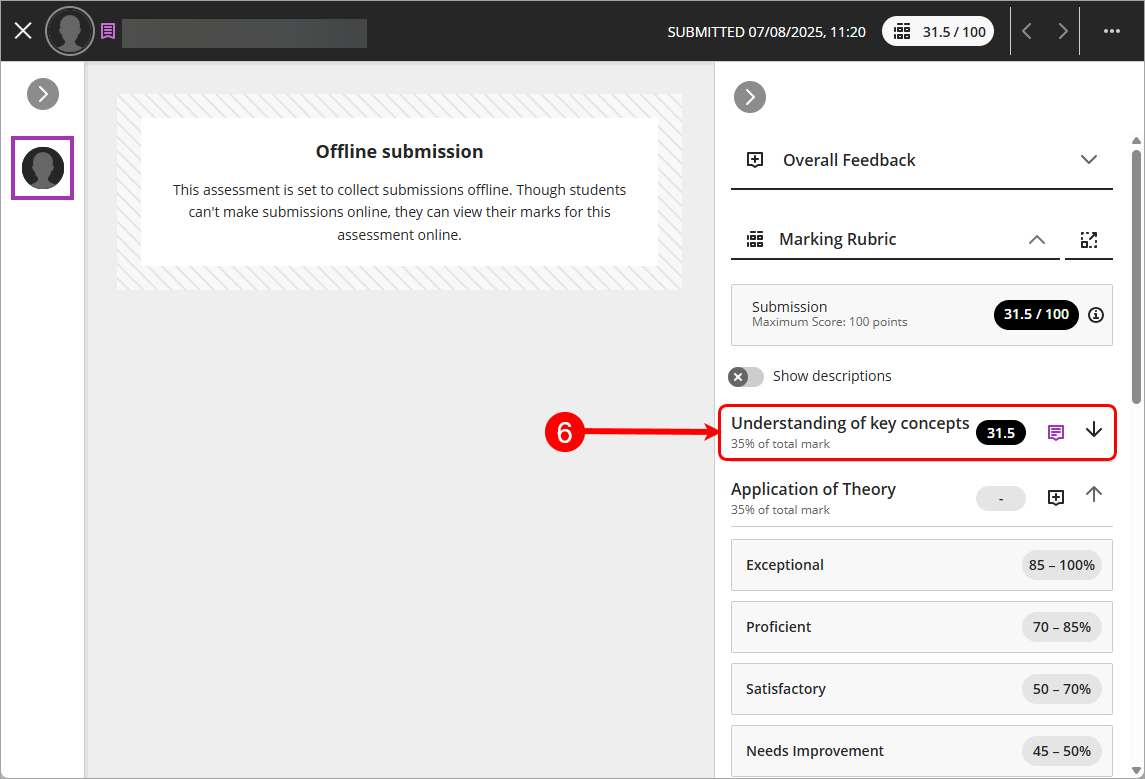
Task: Click the submission score info icon
Action: coord(1096,315)
